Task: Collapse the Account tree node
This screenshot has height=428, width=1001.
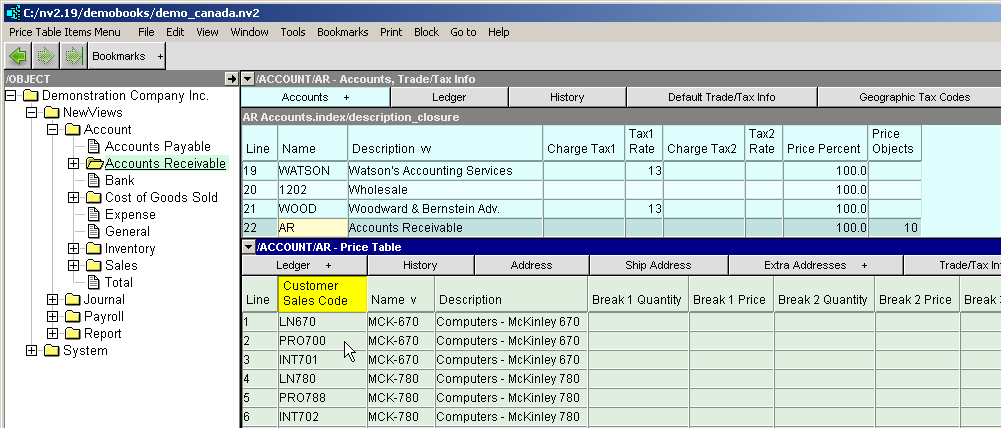Action: click(x=52, y=130)
